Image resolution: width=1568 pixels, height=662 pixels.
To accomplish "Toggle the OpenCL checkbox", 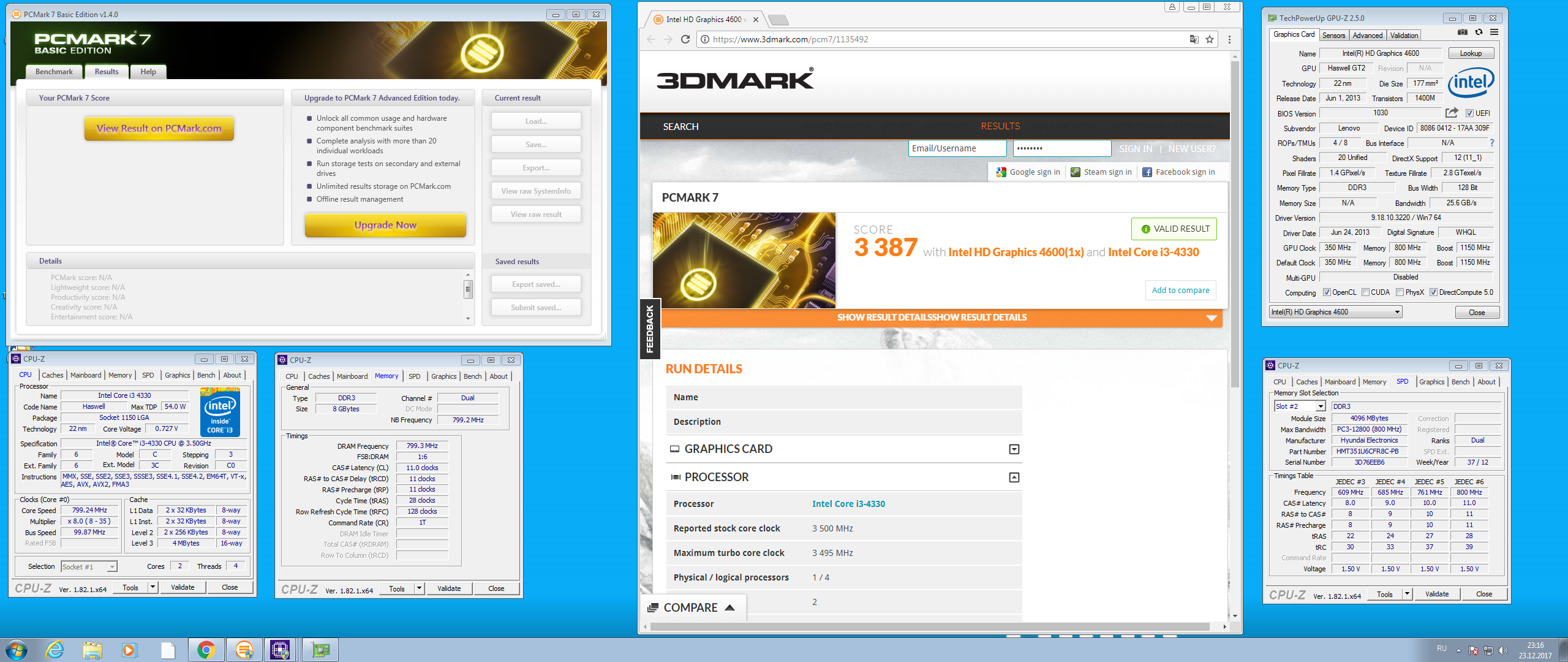I will point(1327,292).
